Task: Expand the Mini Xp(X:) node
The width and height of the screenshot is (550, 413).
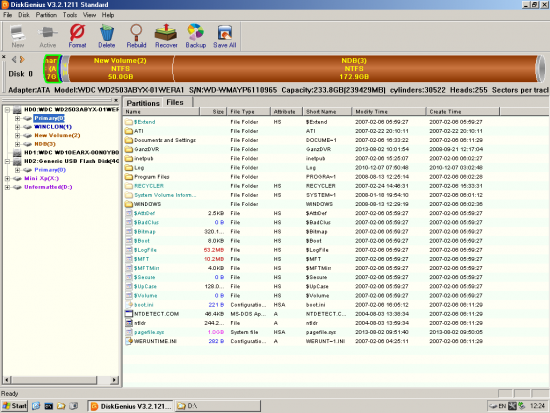Action: click(7, 178)
